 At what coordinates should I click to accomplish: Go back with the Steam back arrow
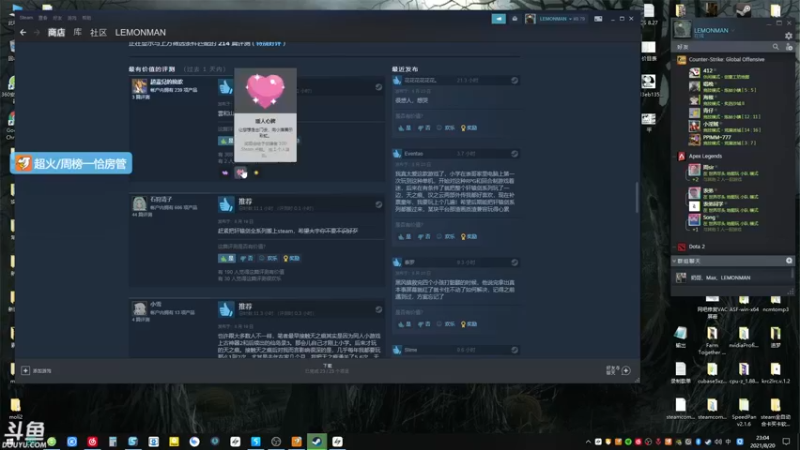pyautogui.click(x=23, y=32)
